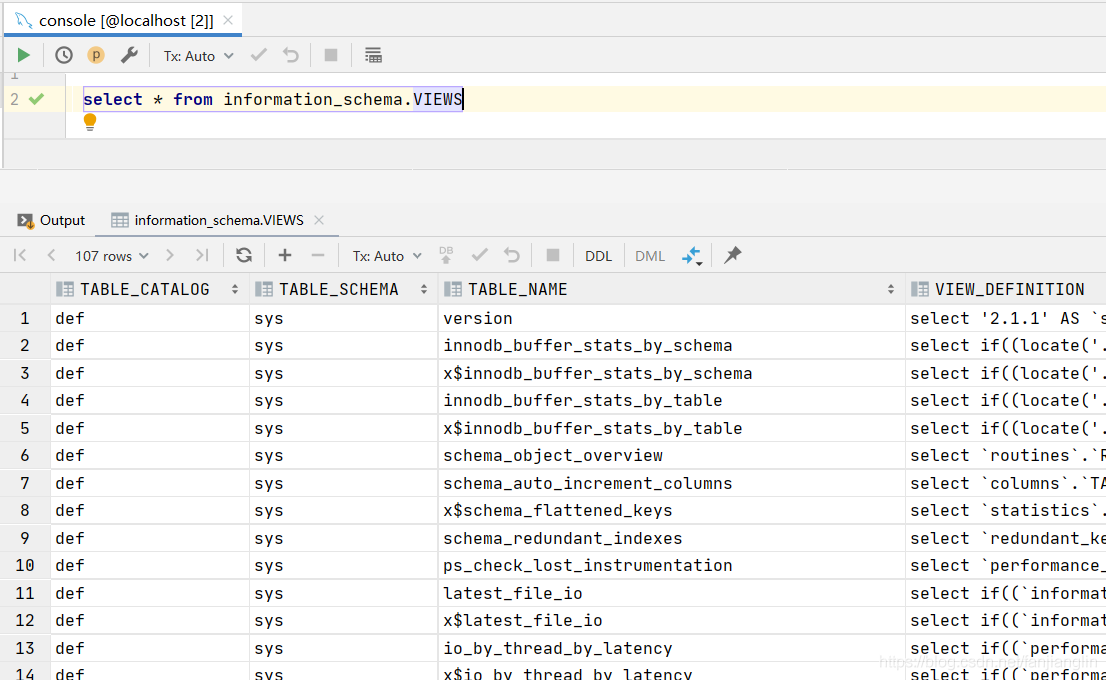Pin the result tab with the pin icon

coord(733,255)
